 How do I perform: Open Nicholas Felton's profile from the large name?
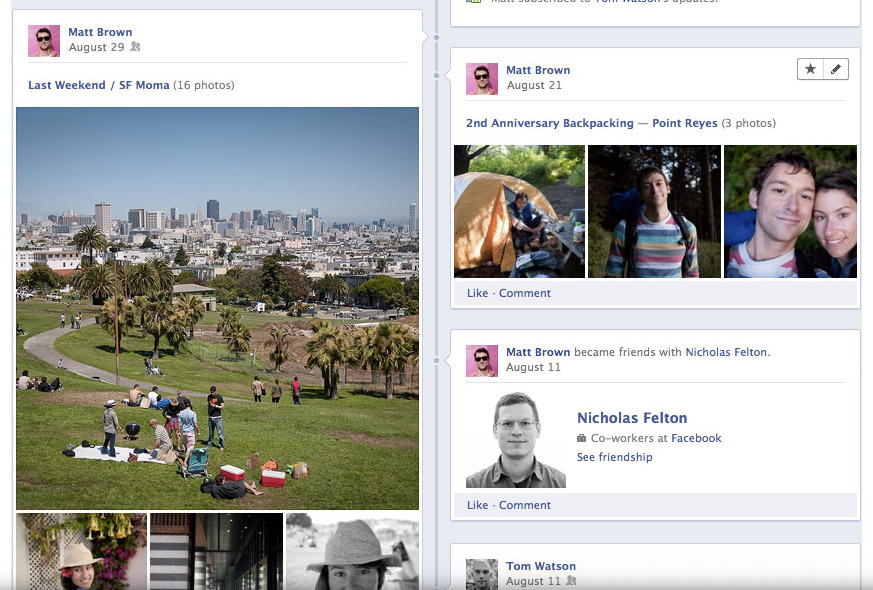click(632, 418)
